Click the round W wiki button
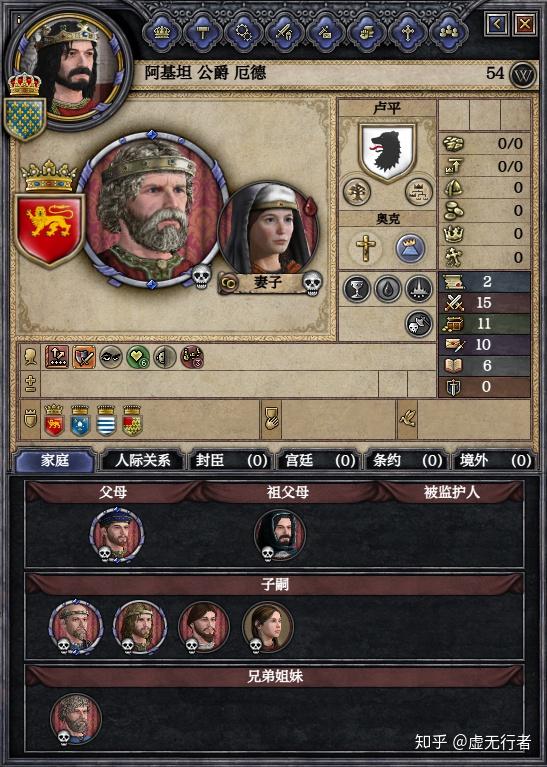The height and width of the screenshot is (767, 547). (x=524, y=75)
